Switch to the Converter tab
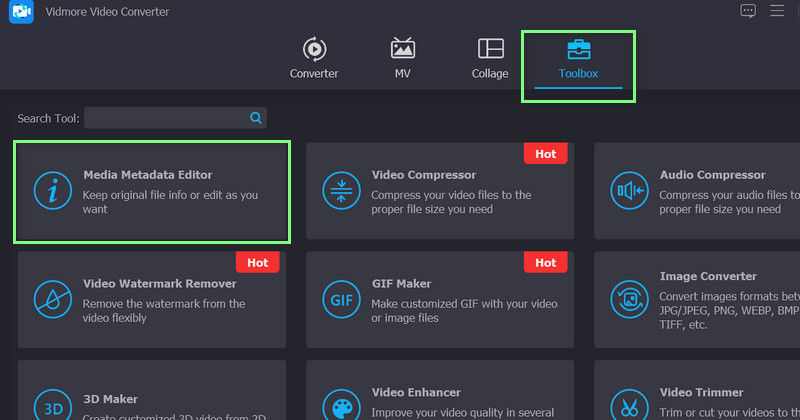The image size is (800, 420). coord(314,58)
